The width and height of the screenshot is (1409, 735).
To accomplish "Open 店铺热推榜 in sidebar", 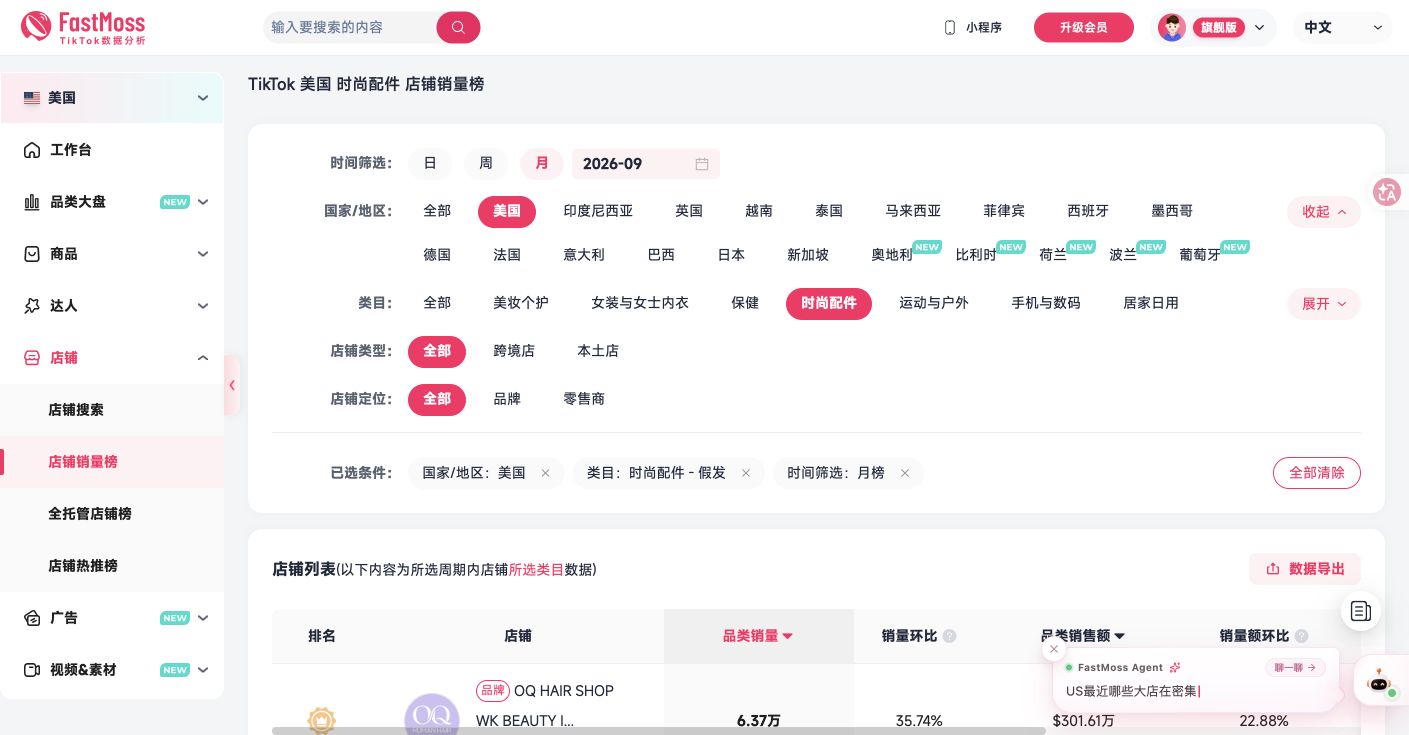I will (x=112, y=566).
